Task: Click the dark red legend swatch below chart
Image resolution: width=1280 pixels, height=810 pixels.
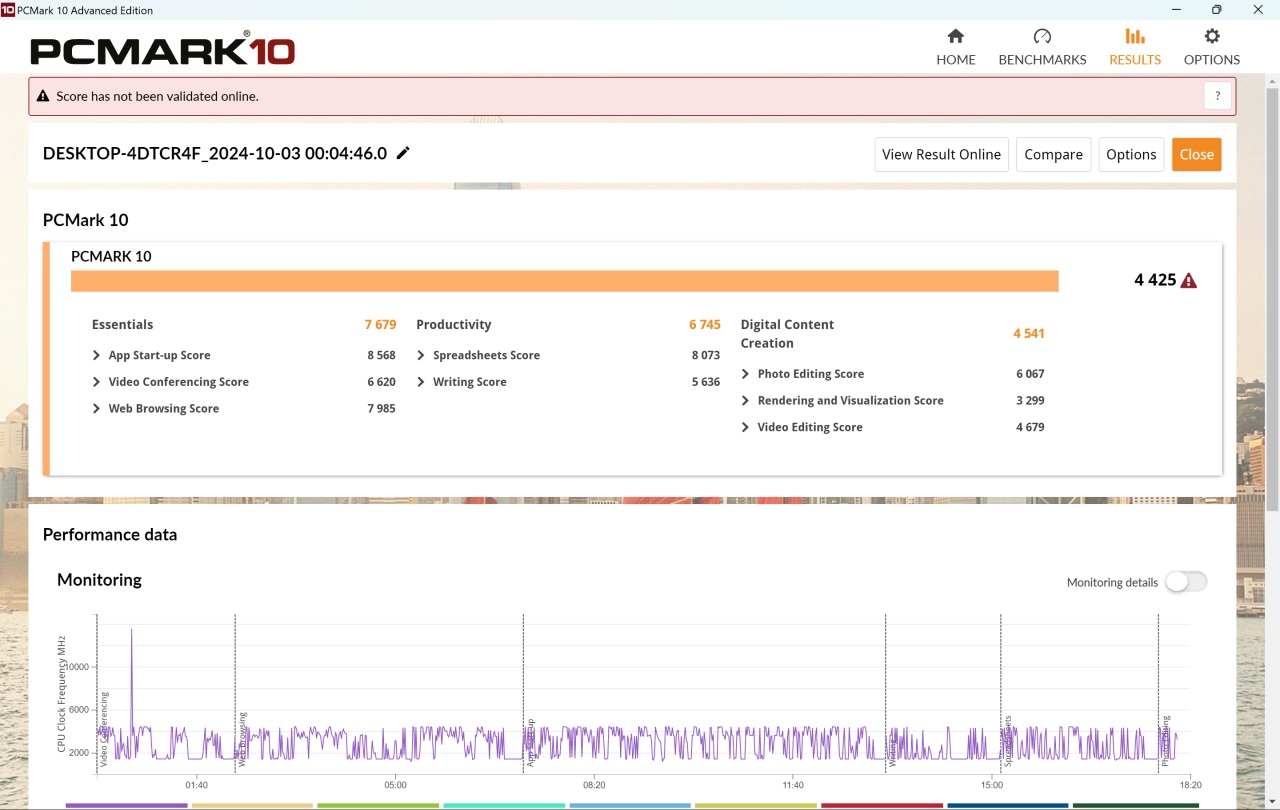Action: point(882,805)
